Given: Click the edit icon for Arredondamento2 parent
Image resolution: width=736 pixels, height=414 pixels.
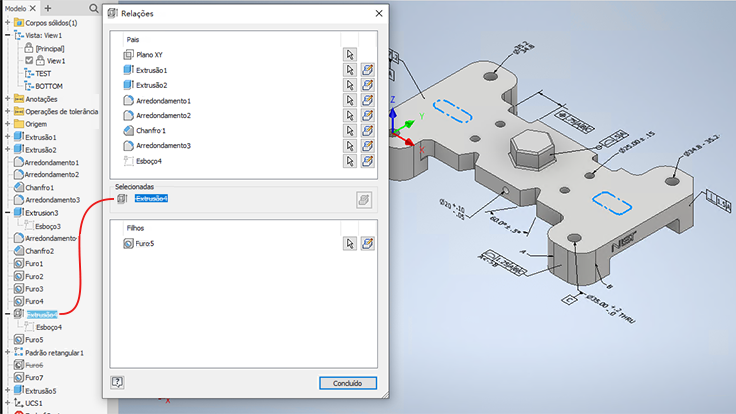Looking at the screenshot, I should coord(368,115).
